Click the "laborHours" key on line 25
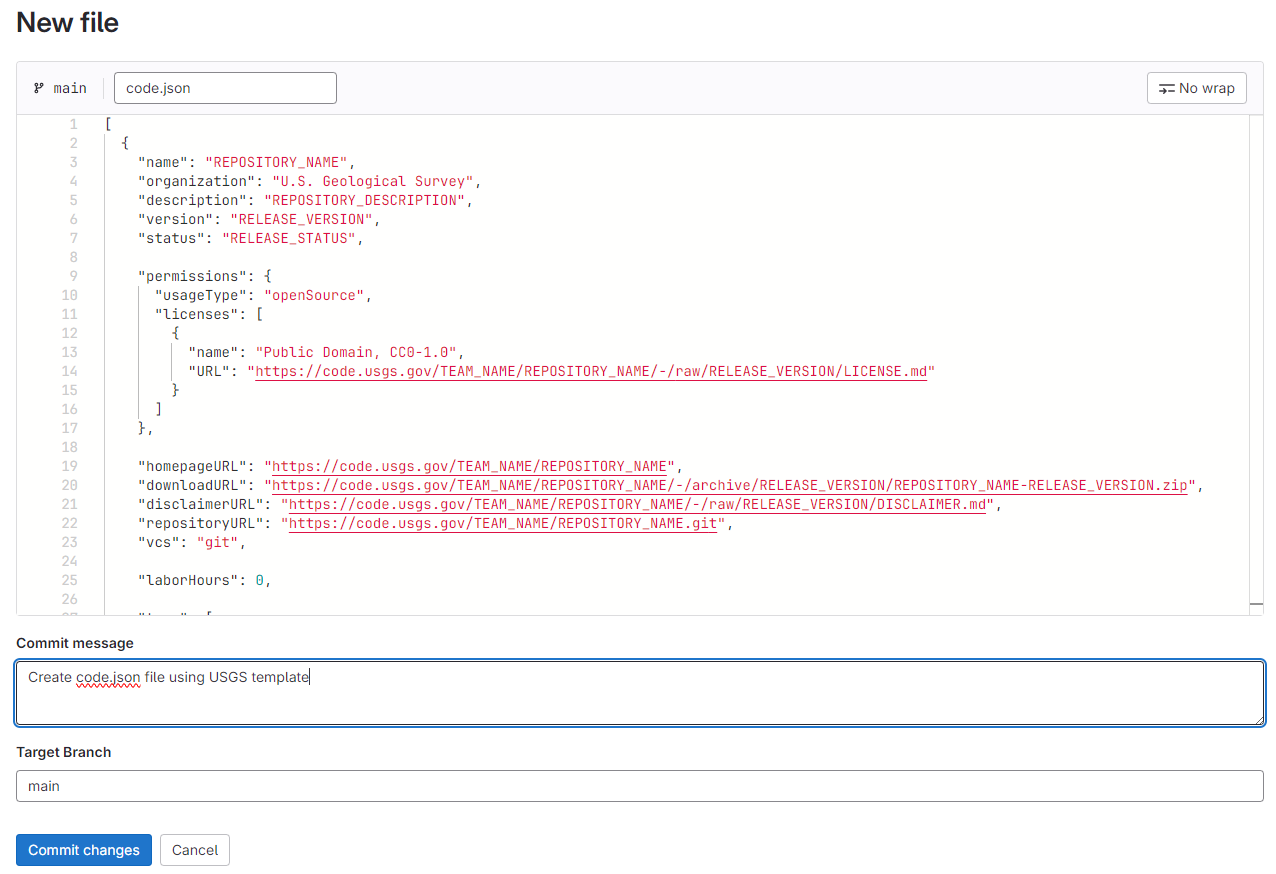 [x=188, y=580]
